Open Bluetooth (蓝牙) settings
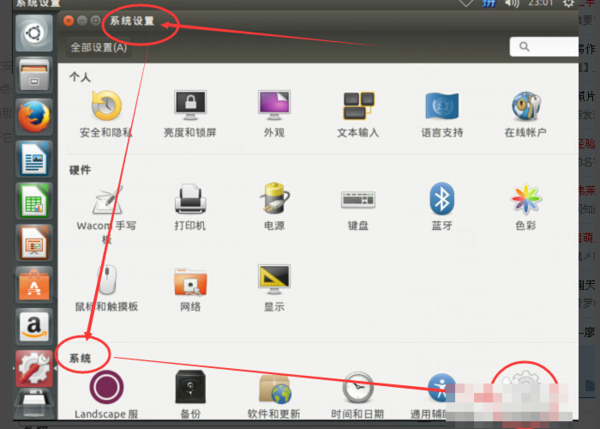Viewport: 600px width, 429px height. [x=442, y=207]
